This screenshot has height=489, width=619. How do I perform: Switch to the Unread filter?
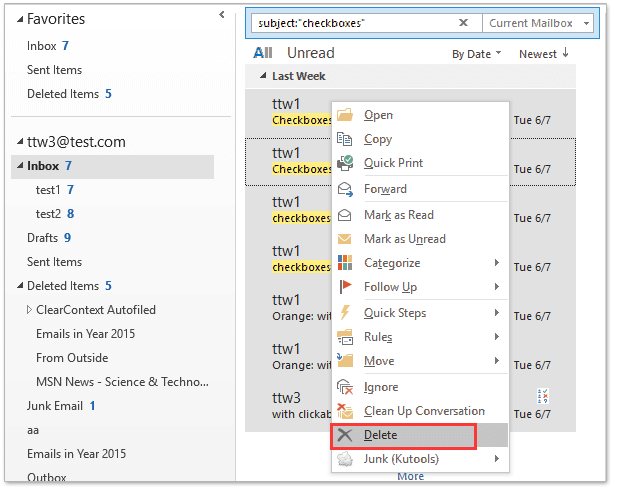pyautogui.click(x=311, y=53)
